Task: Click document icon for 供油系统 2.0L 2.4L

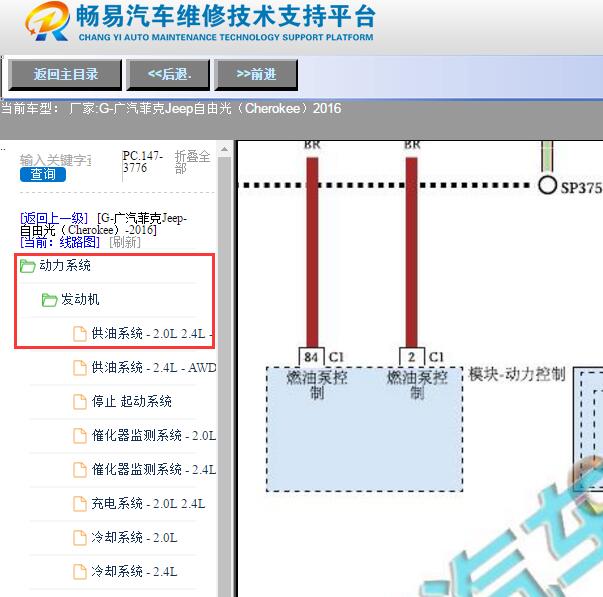Action: coord(80,334)
